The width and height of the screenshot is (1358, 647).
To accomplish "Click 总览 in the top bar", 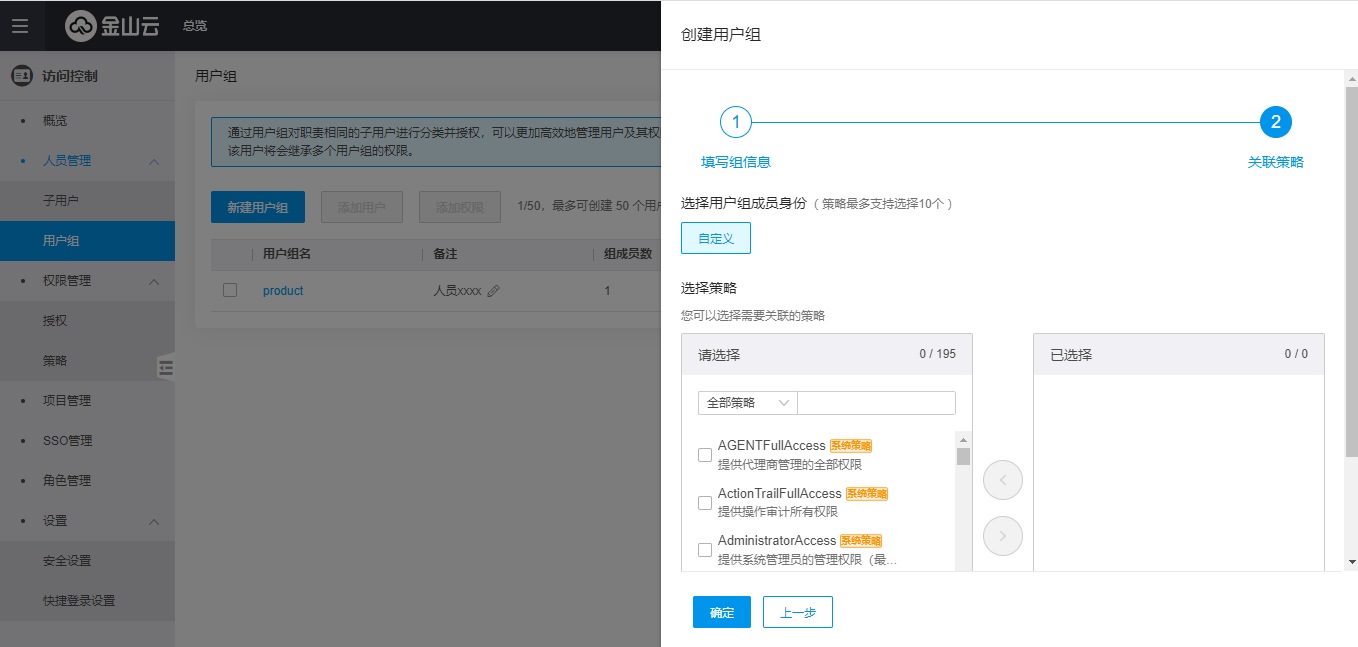I will click(x=195, y=26).
